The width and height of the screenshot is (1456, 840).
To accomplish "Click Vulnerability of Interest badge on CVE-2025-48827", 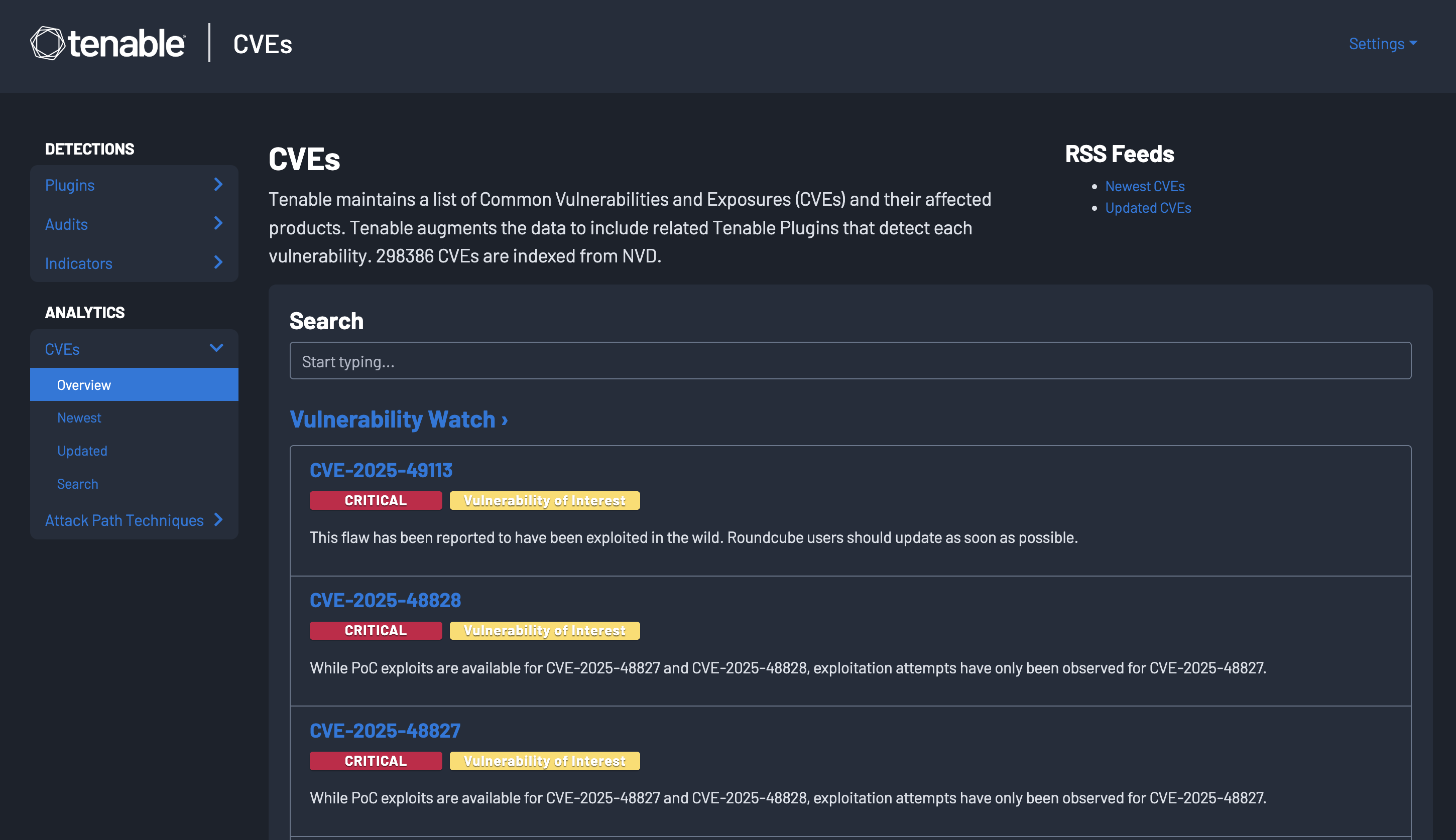I will coord(544,761).
